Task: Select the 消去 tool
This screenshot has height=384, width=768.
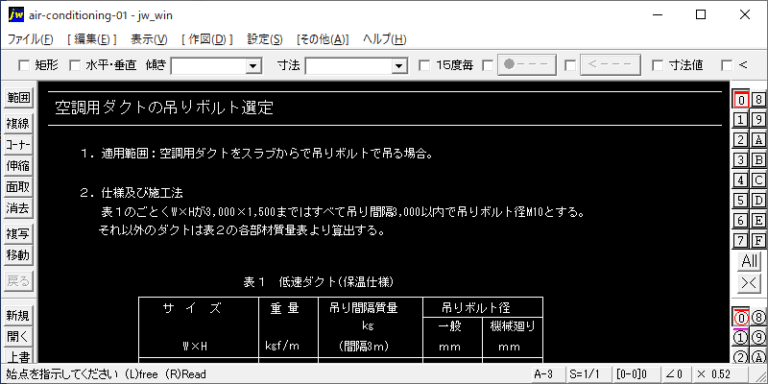Action: click(x=18, y=209)
